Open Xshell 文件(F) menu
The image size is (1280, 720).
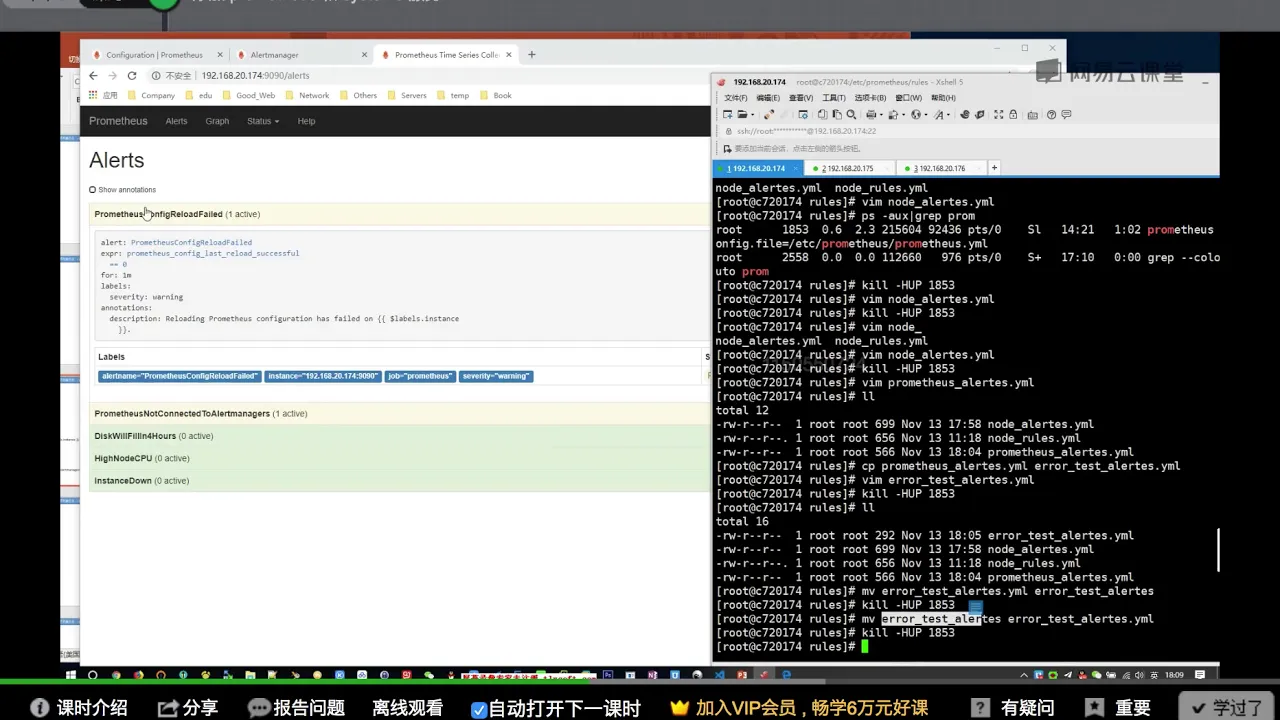coord(735,98)
